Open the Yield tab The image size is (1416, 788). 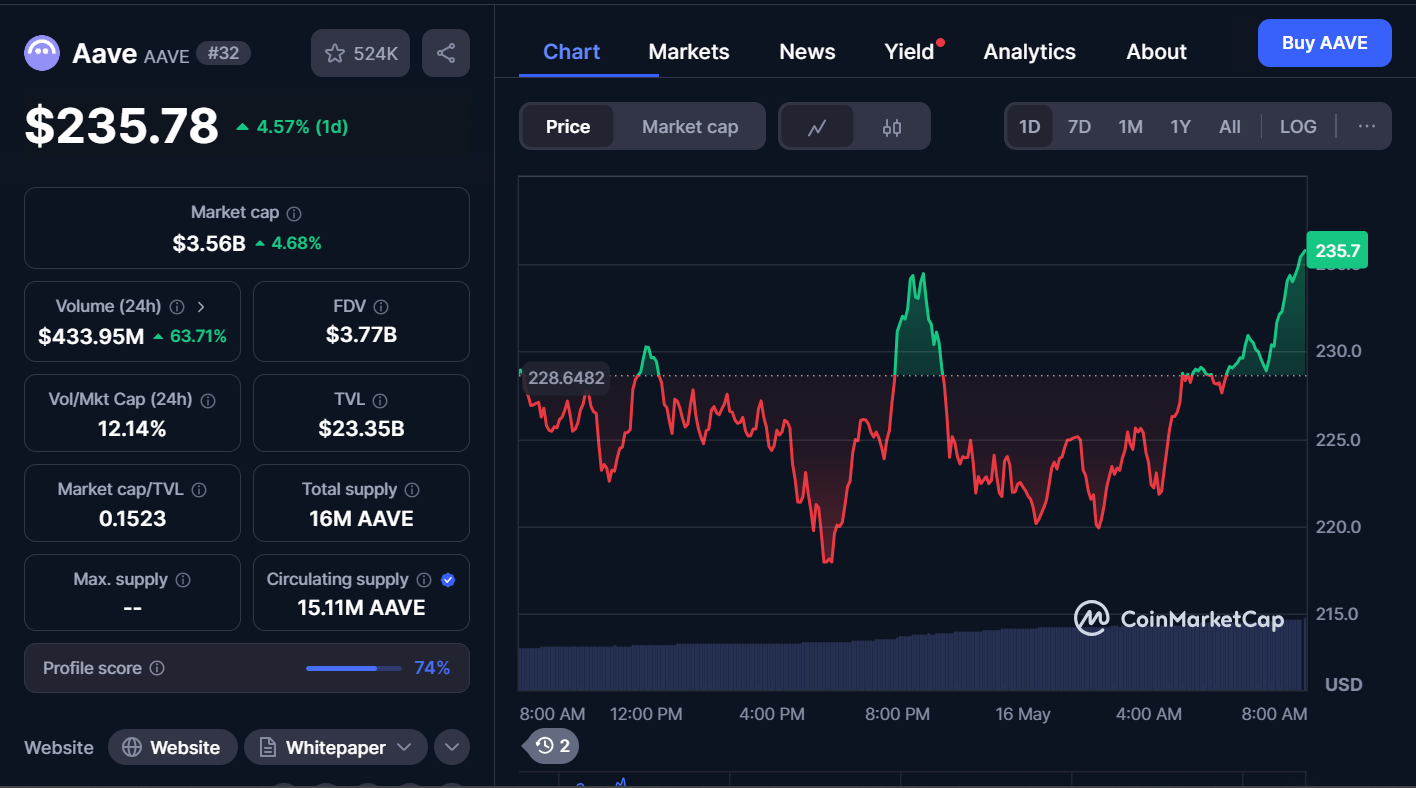[910, 52]
